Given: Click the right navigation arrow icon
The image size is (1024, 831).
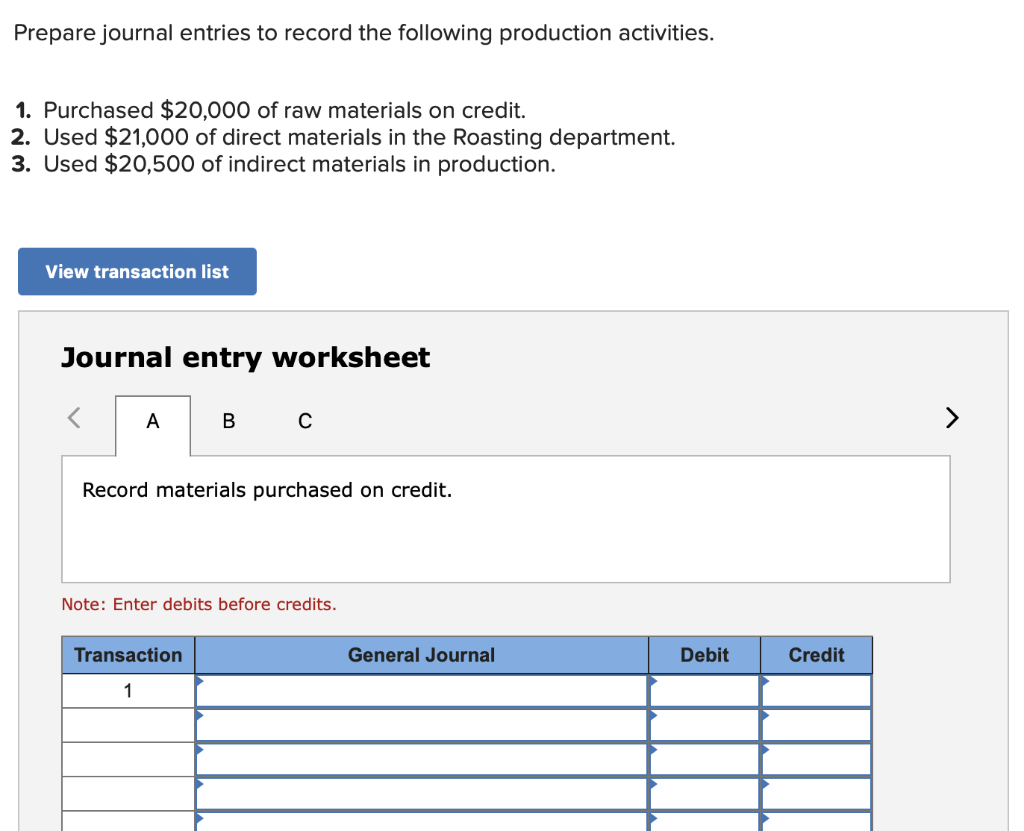Looking at the screenshot, I should (951, 418).
